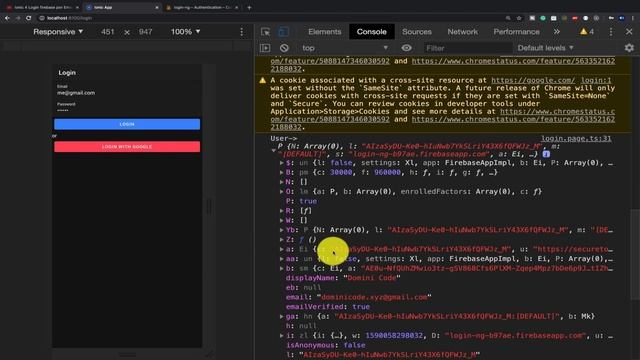Click the P: true row
The height and width of the screenshot is (360, 640).
(x=301, y=201)
